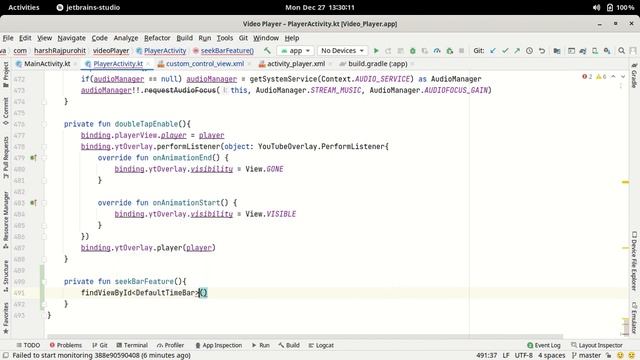Open the Structure side panel
This screenshot has height=360, width=640.
[6, 276]
